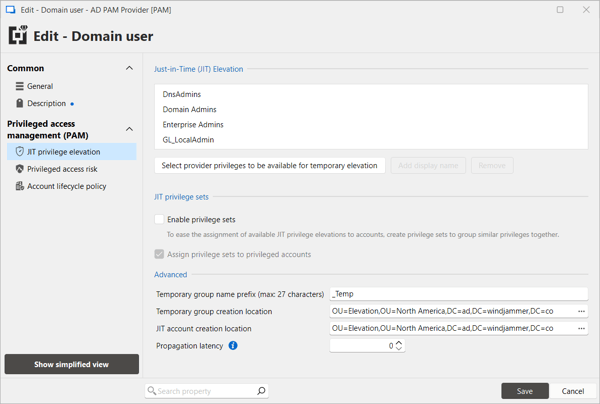Maximize the Edit Domain user window
The image size is (600, 404).
point(560,10)
